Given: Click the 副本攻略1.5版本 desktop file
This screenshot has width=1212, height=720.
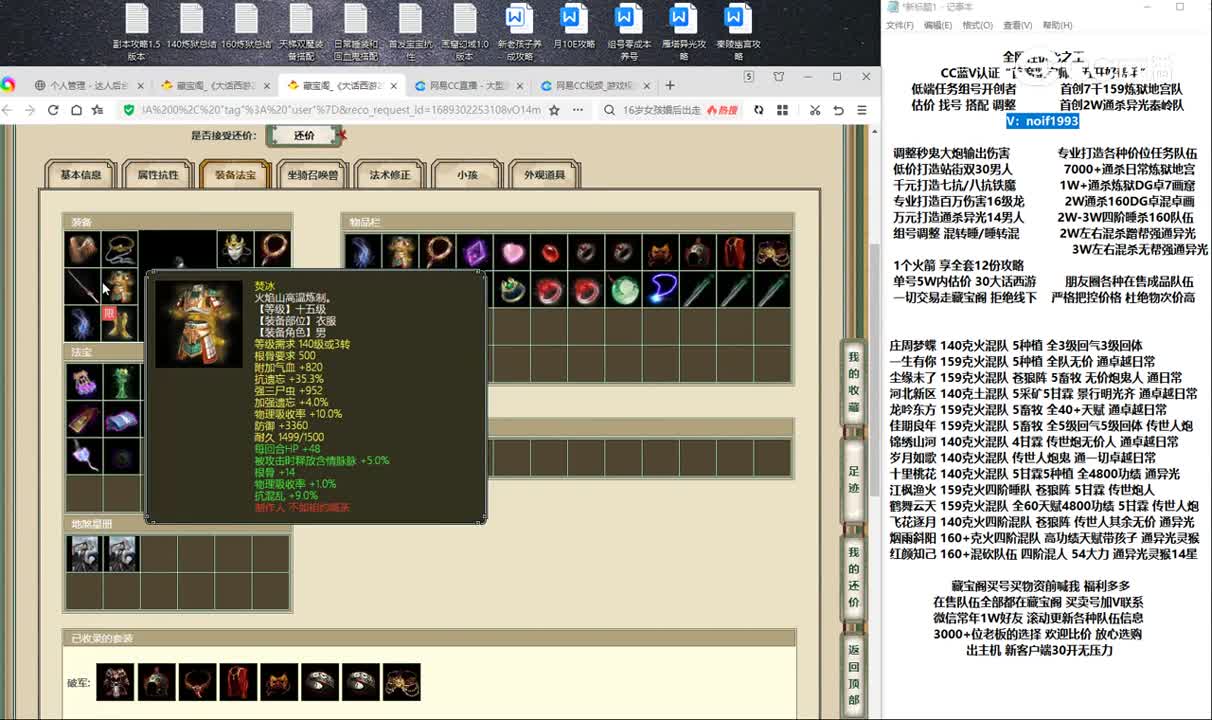Looking at the screenshot, I should point(136,32).
